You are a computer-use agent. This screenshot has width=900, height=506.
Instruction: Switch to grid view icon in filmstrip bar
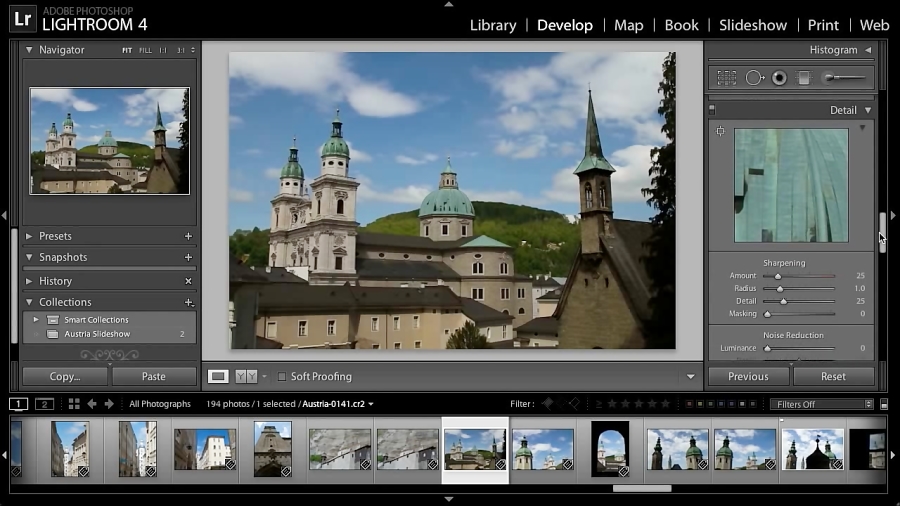74,404
